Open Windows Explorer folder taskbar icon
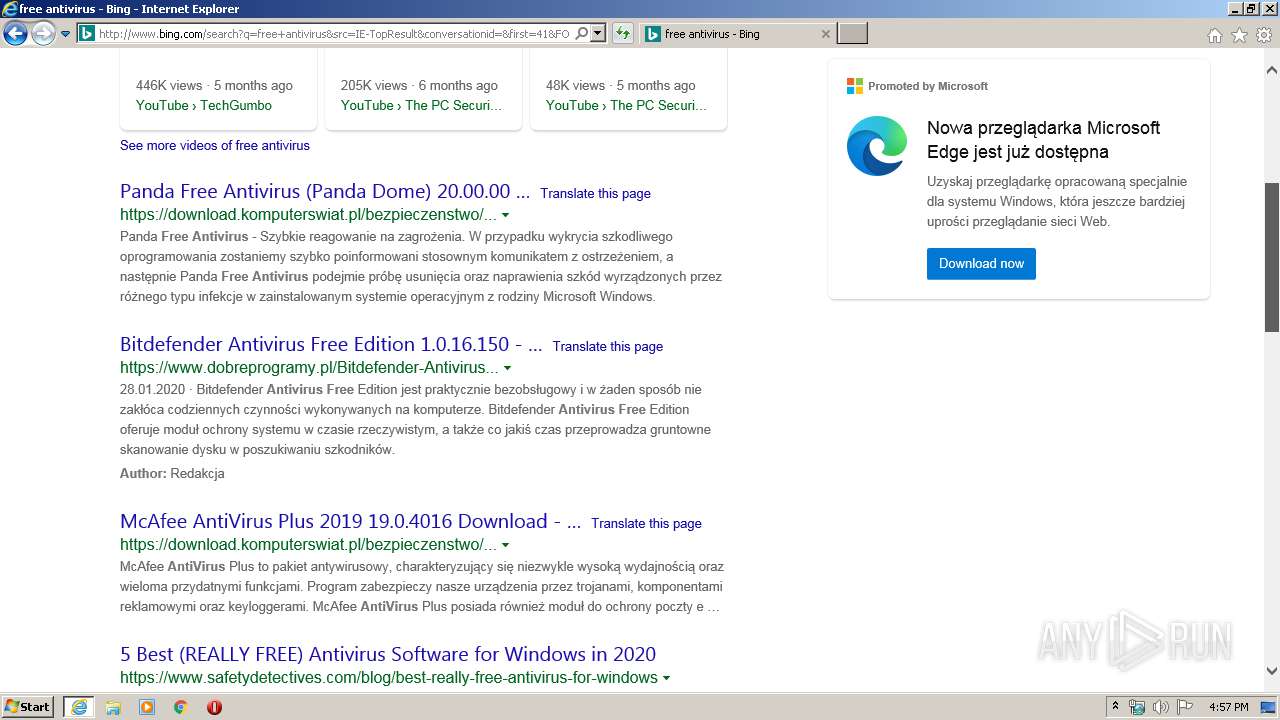The width and height of the screenshot is (1280, 720). point(113,707)
